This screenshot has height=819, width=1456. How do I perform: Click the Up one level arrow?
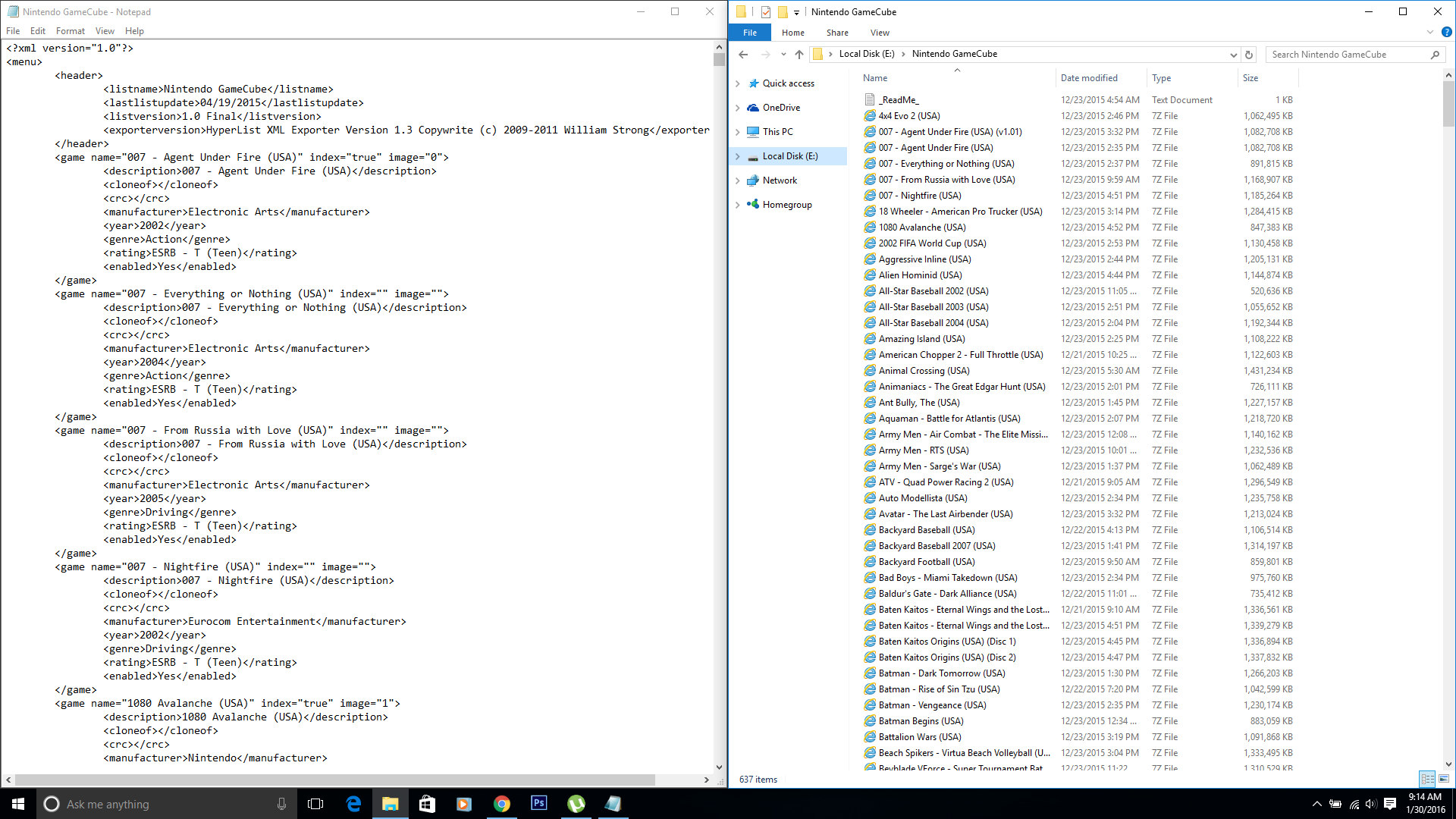799,55
